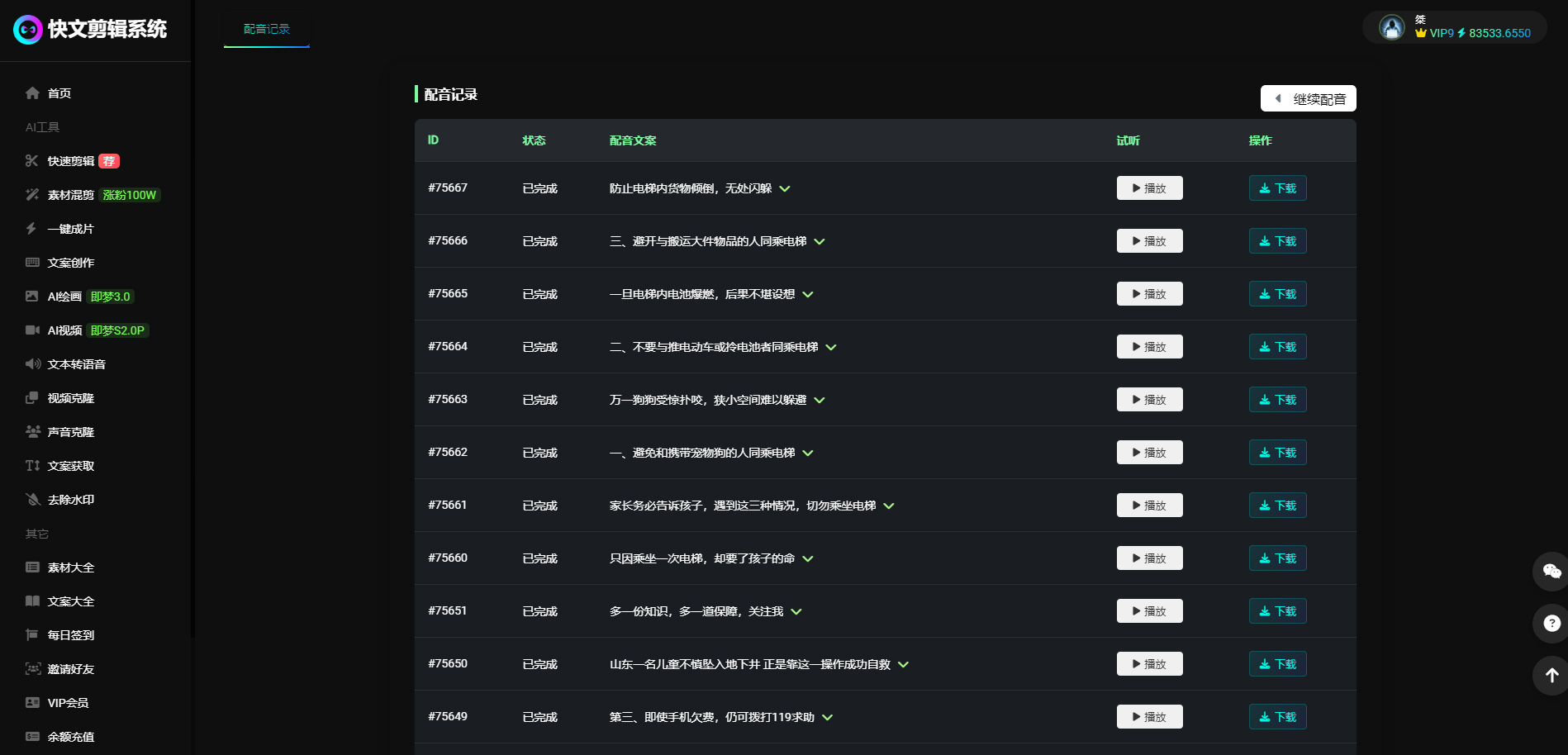Click the speaker icon for 文本转语音

coord(32,364)
